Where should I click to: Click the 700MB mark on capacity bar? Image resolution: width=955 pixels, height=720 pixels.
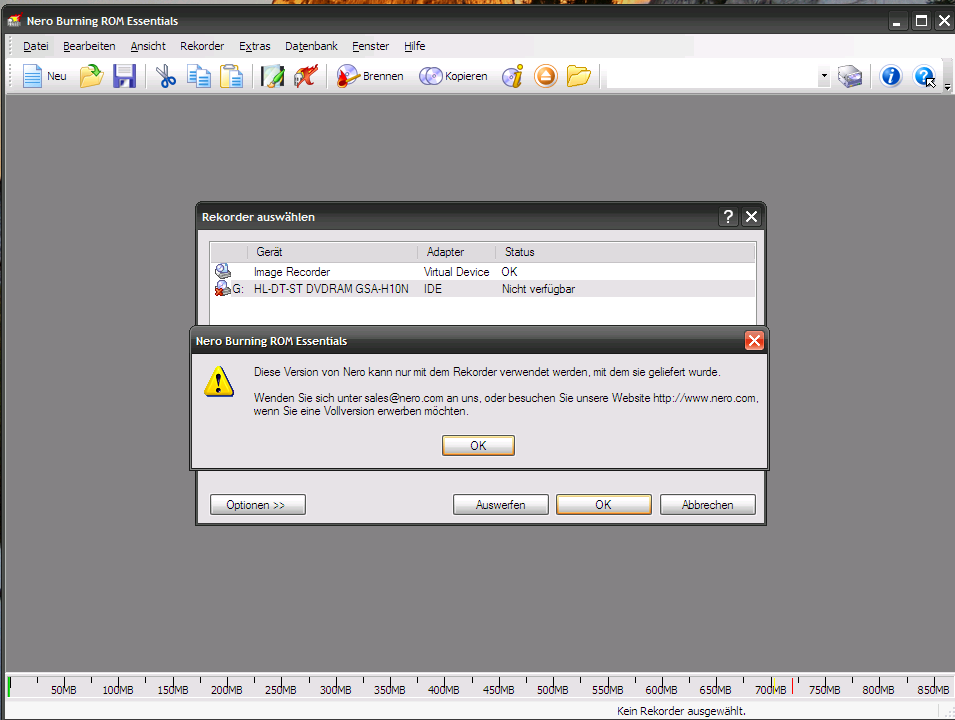[x=770, y=690]
